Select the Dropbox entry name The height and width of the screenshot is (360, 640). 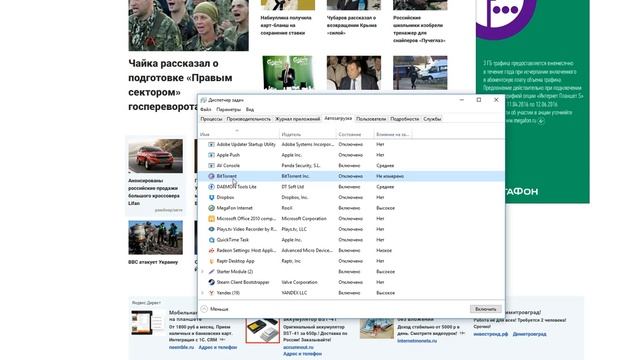pyautogui.click(x=225, y=198)
